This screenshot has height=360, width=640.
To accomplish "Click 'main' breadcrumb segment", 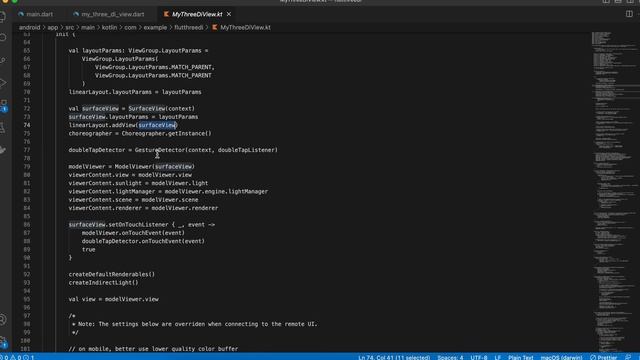I will coord(87,27).
